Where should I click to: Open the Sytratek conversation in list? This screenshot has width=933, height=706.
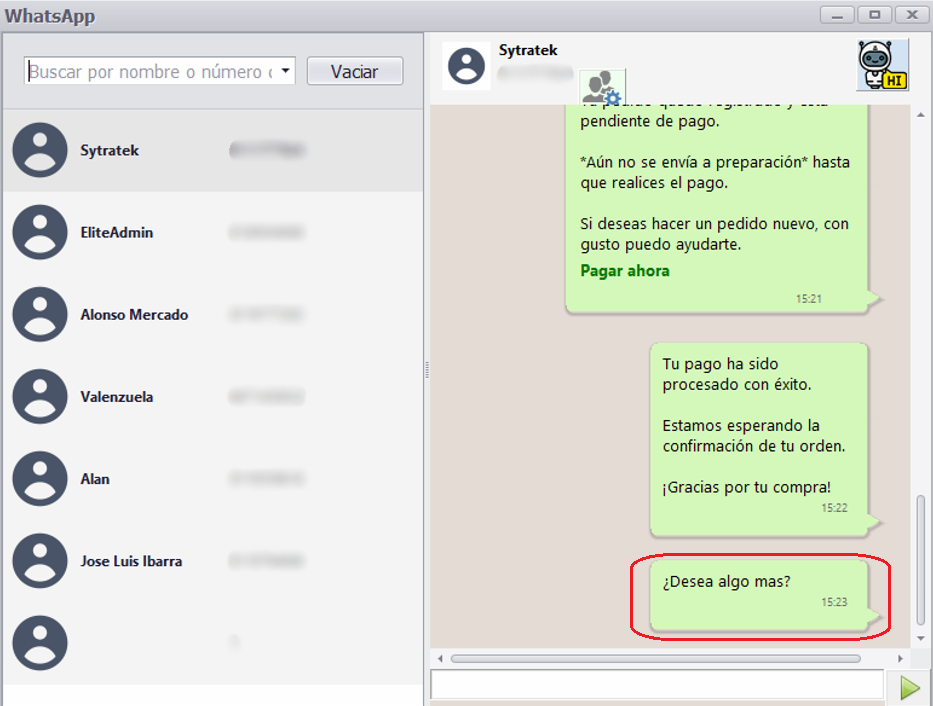pyautogui.click(x=110, y=151)
